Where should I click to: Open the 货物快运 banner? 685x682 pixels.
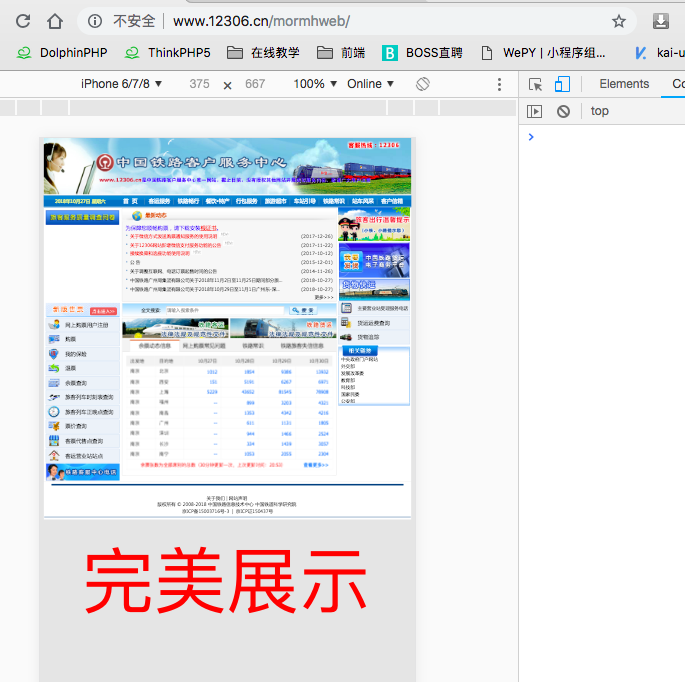click(x=374, y=290)
